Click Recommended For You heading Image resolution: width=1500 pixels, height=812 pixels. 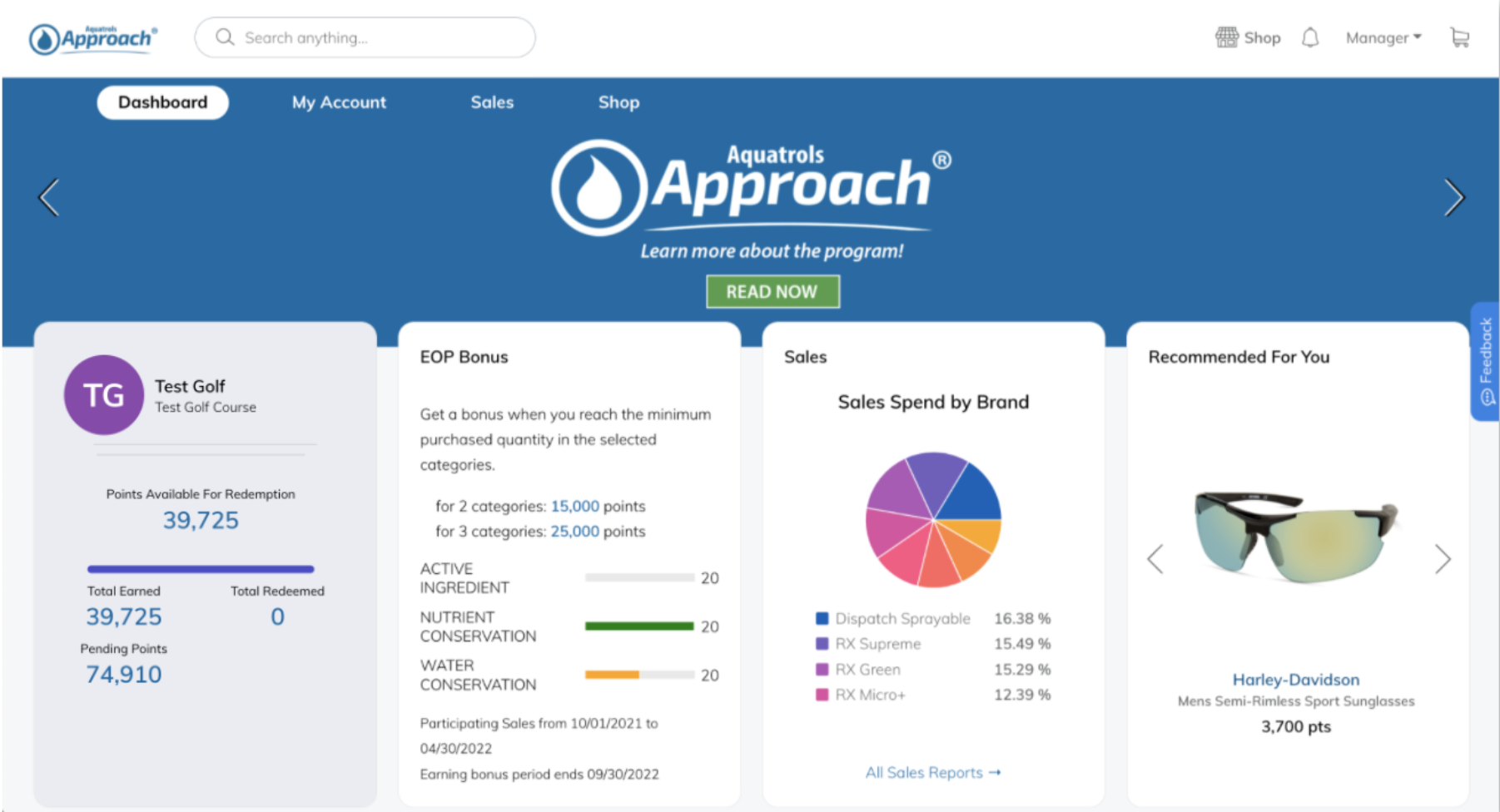[x=1239, y=357]
